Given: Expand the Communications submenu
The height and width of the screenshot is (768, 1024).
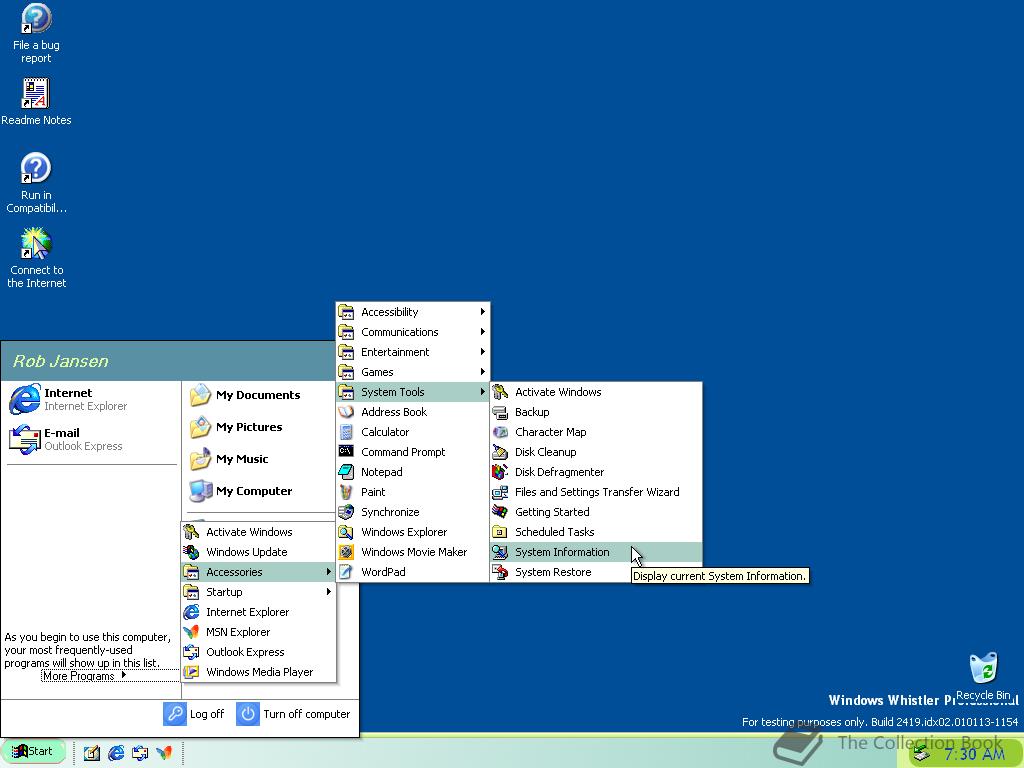Looking at the screenshot, I should coord(413,332).
